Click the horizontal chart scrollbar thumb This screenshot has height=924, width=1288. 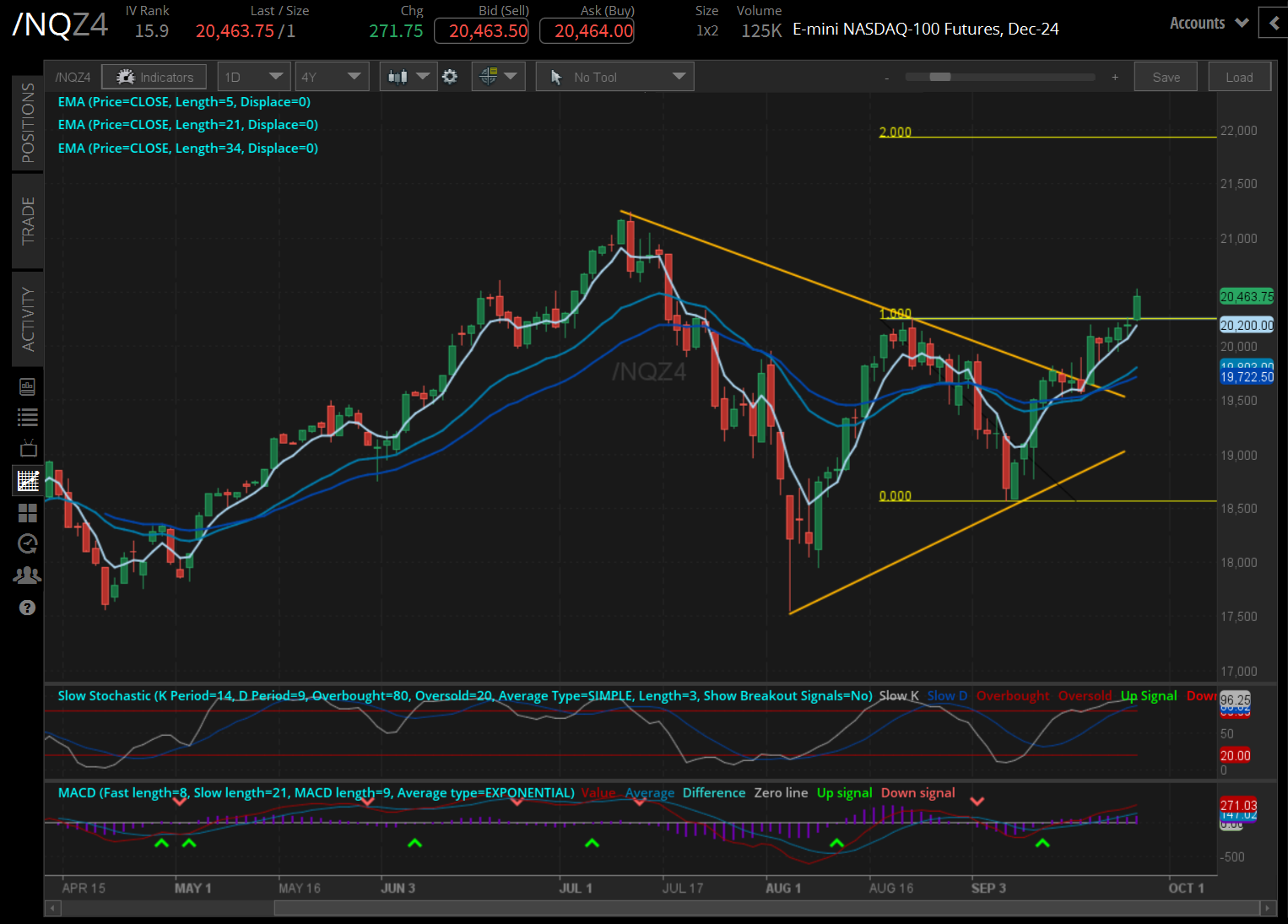766,908
